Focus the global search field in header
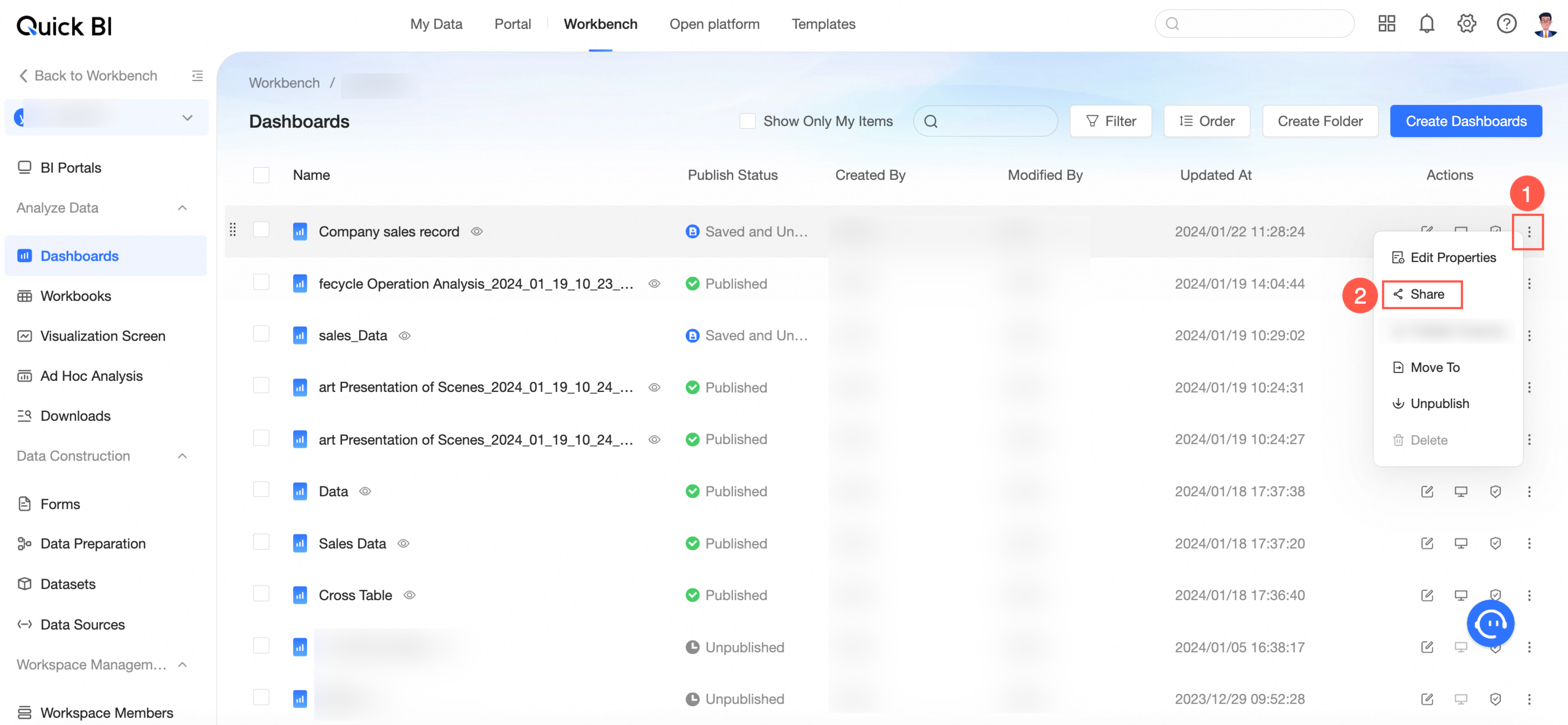 tap(1254, 24)
